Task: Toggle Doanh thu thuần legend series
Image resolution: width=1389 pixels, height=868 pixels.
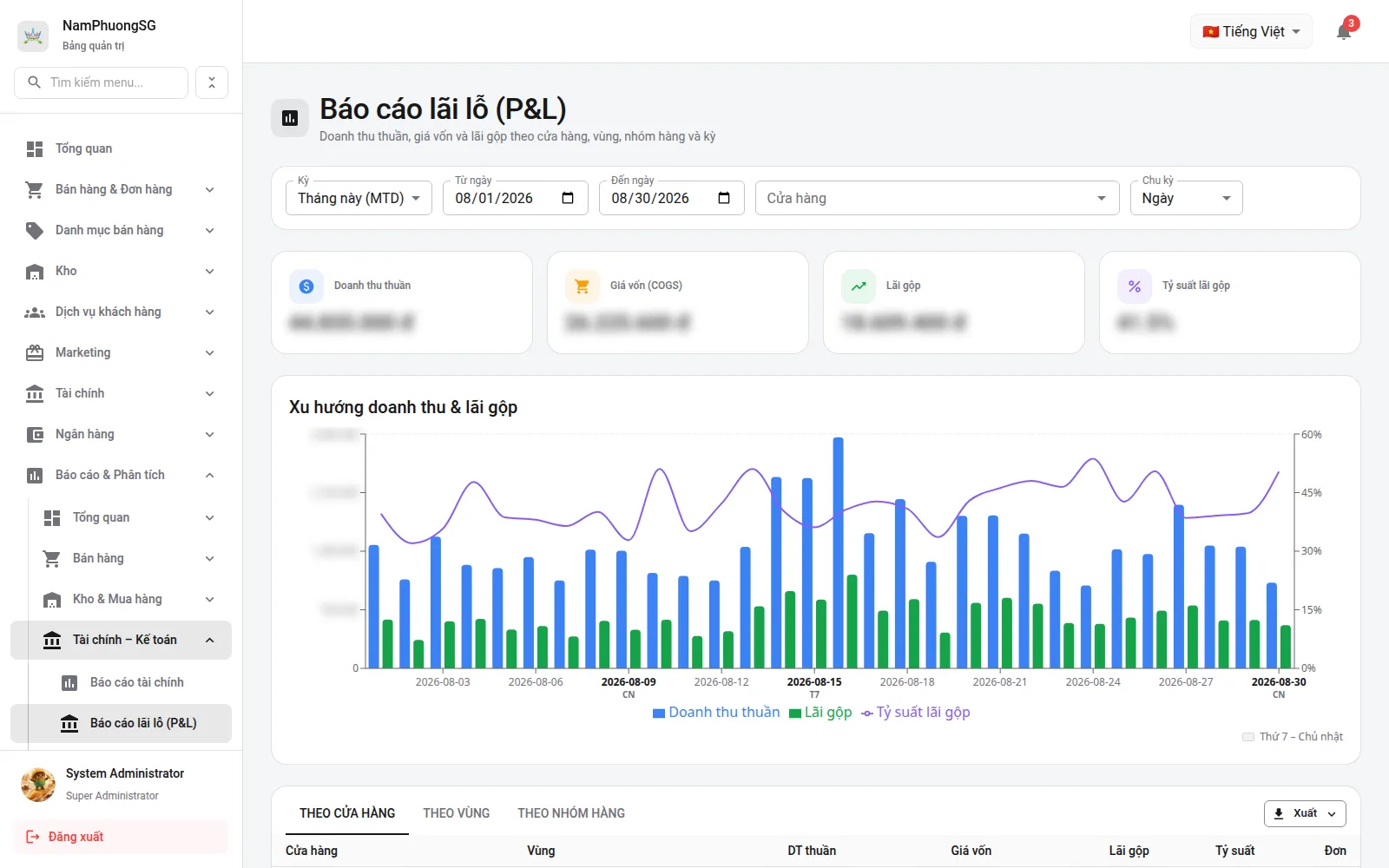Action: tap(716, 713)
